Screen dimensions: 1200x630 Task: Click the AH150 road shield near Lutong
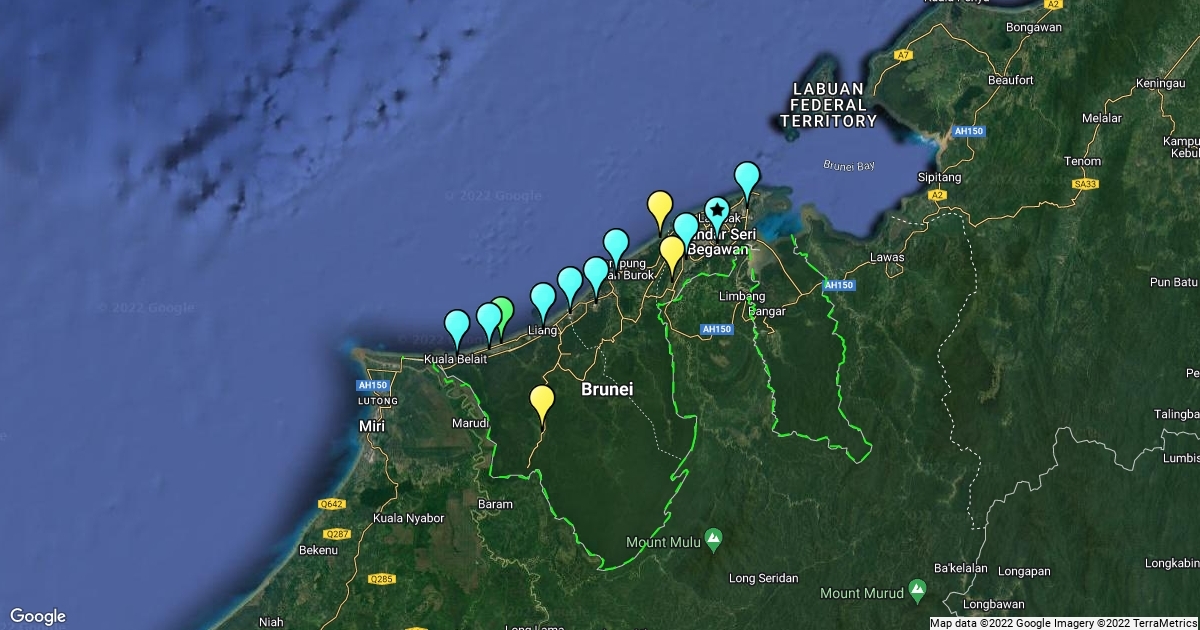click(x=372, y=385)
